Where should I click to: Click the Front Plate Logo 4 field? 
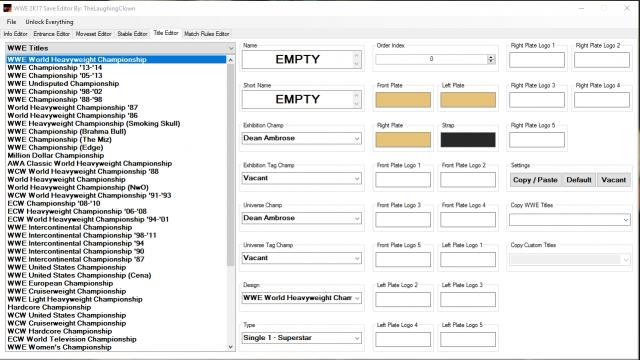468,220
